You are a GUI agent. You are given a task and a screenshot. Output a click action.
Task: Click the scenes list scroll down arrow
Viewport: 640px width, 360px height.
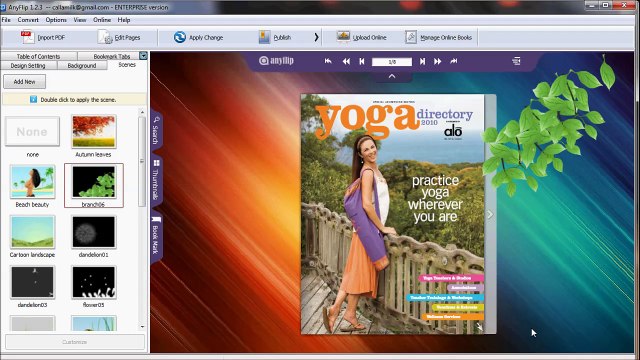pyautogui.click(x=142, y=327)
